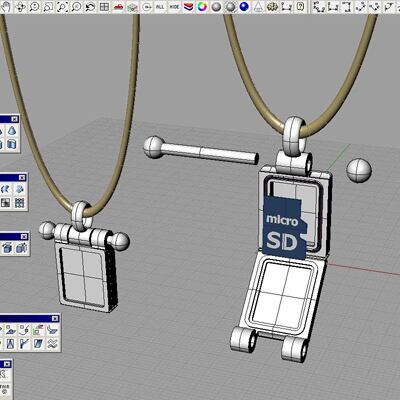Click the ALL select button
This screenshot has height=400, width=400.
point(160,6)
